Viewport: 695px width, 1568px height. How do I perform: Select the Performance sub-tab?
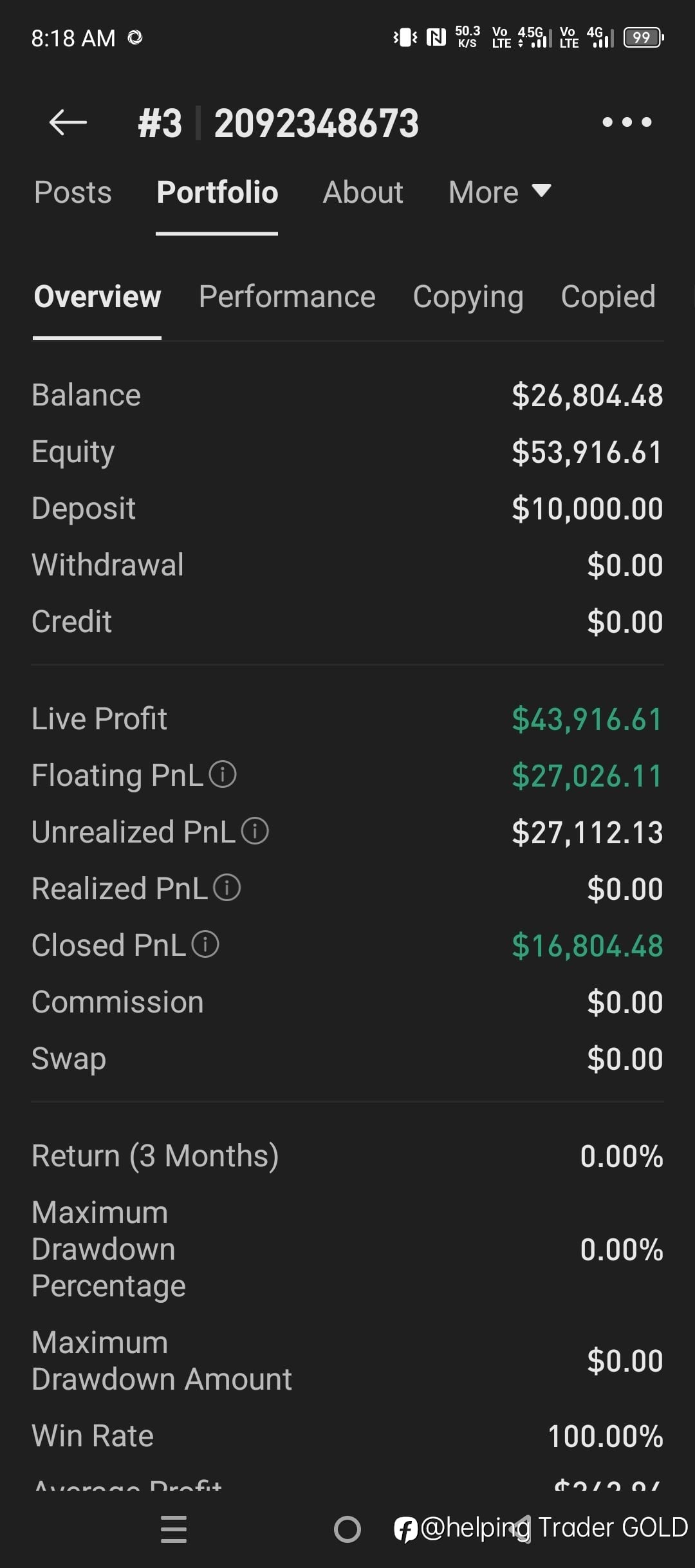coord(287,297)
